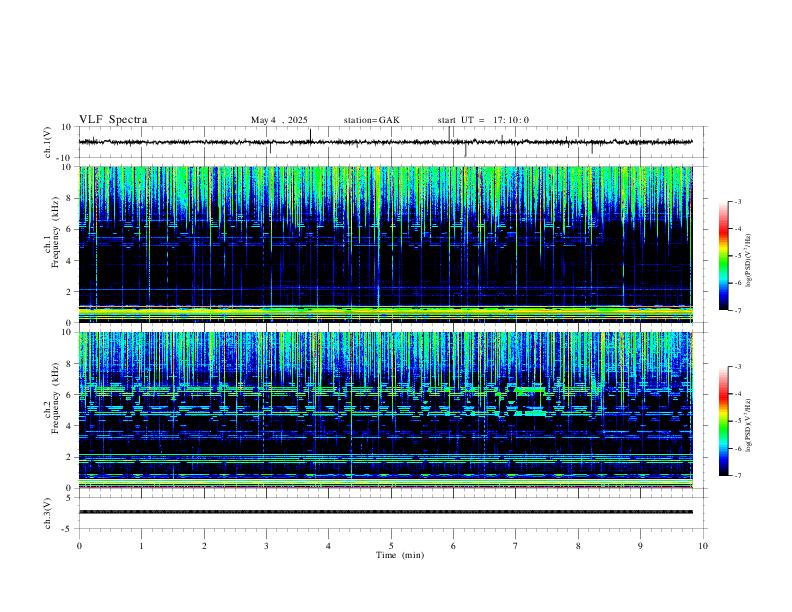This screenshot has width=792, height=612.
Task: Click the ch.2 log(PSD) colorbar label
Action: (748, 425)
